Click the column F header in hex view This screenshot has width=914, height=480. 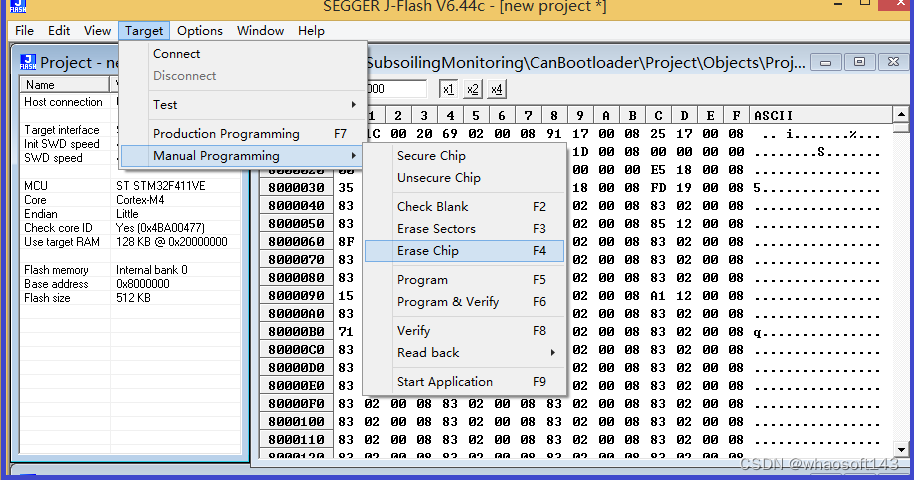(736, 115)
